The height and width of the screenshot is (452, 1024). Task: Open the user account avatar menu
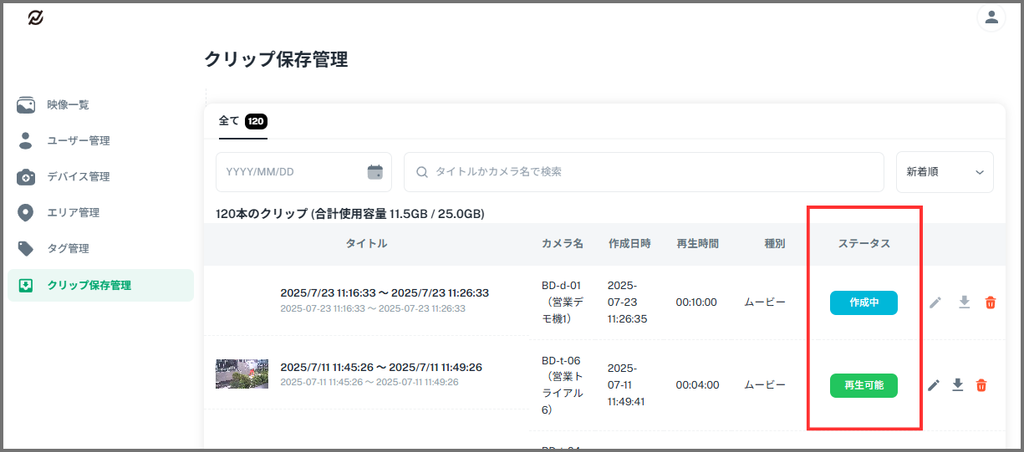point(991,18)
